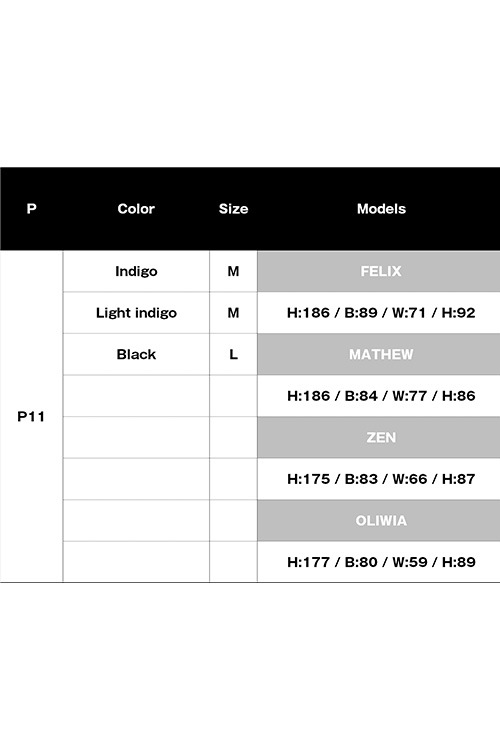Click the FELIX model name
The width and height of the screenshot is (500, 750).
coord(381,271)
